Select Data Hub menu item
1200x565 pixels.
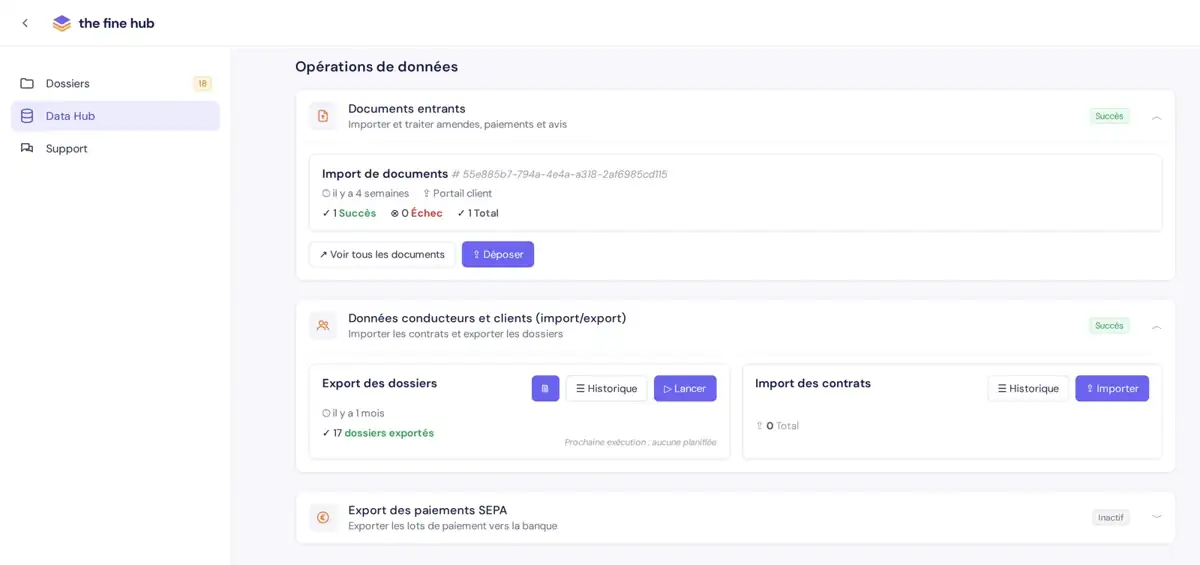point(115,116)
